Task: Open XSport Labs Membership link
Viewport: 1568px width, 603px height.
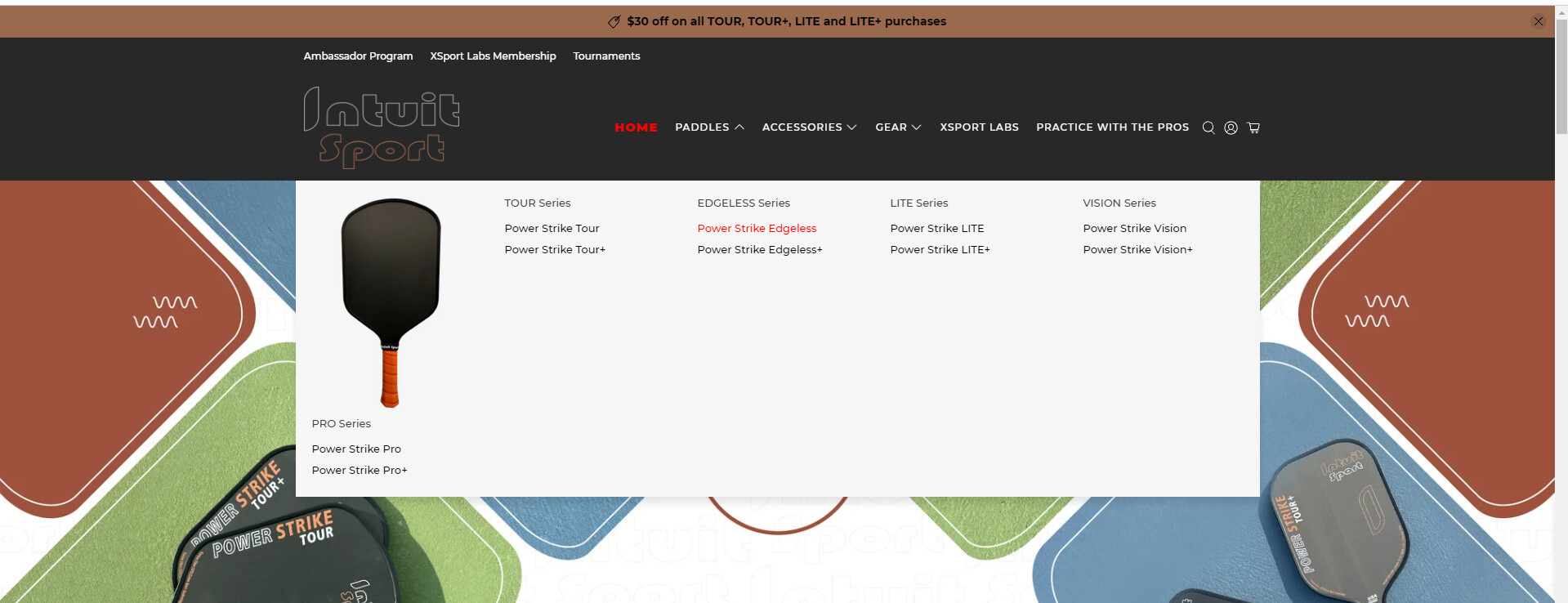Action: pyautogui.click(x=493, y=56)
